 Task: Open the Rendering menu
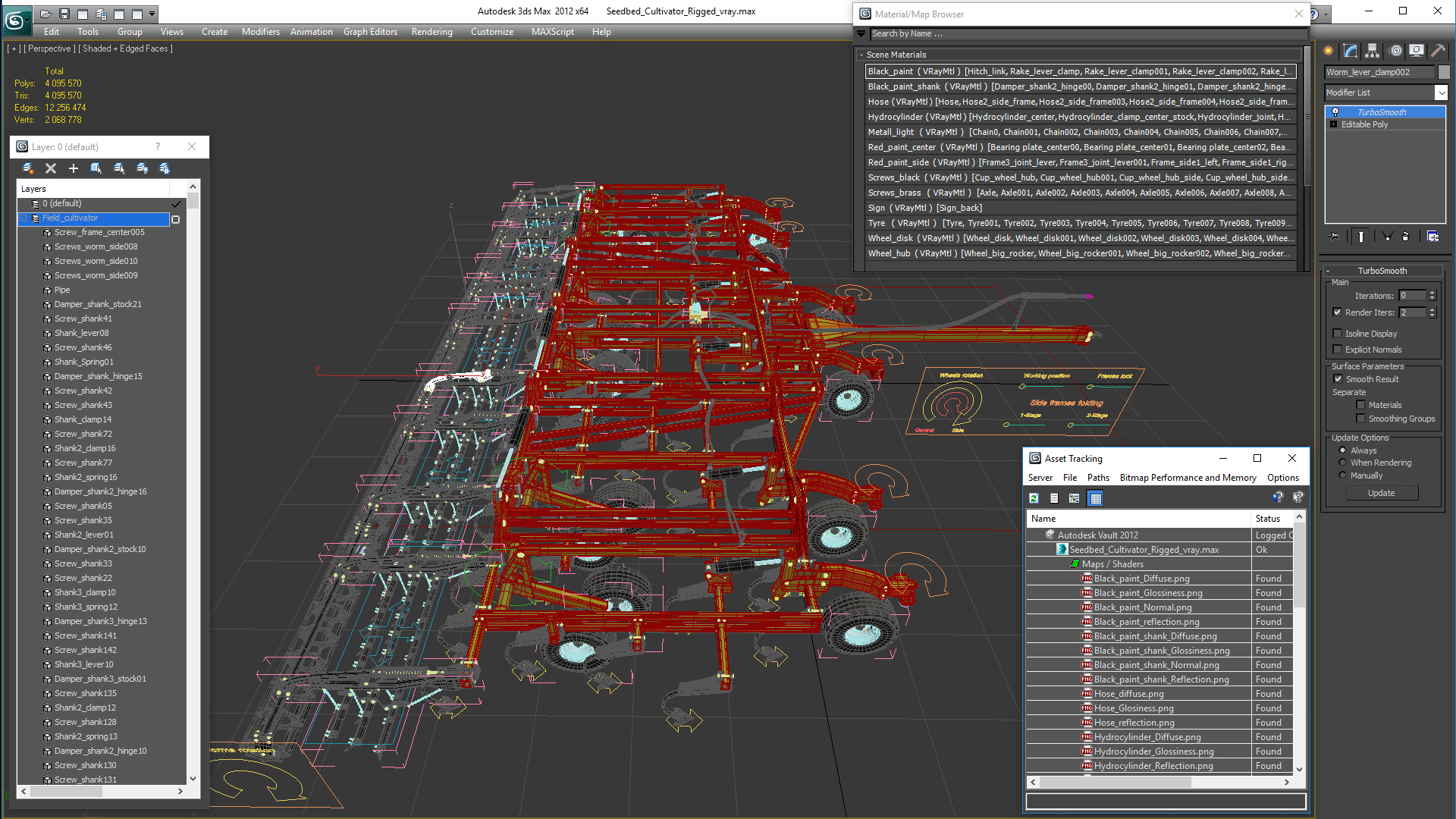pyautogui.click(x=431, y=32)
